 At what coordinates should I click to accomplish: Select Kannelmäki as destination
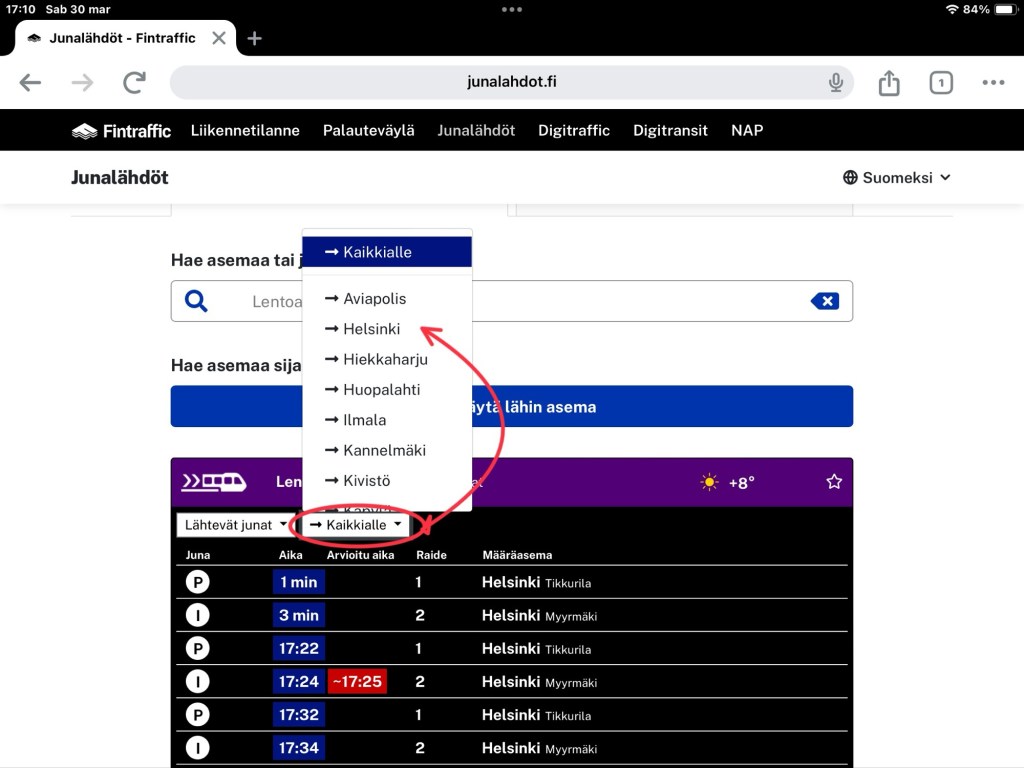[x=384, y=450]
